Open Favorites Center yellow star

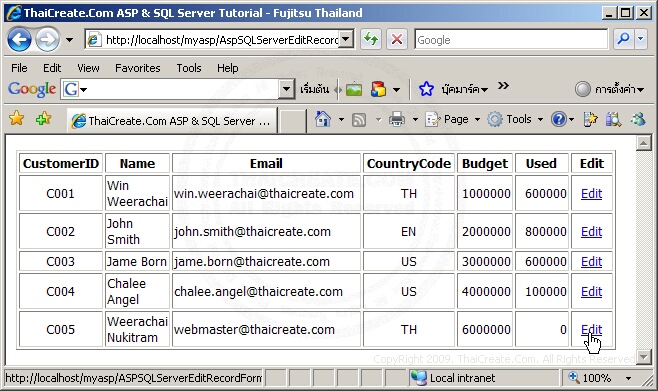tap(16, 119)
